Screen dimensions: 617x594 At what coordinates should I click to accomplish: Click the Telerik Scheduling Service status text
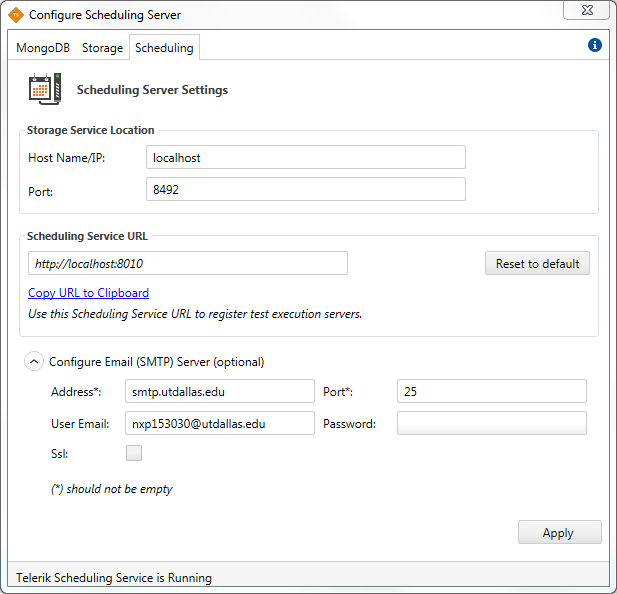114,578
